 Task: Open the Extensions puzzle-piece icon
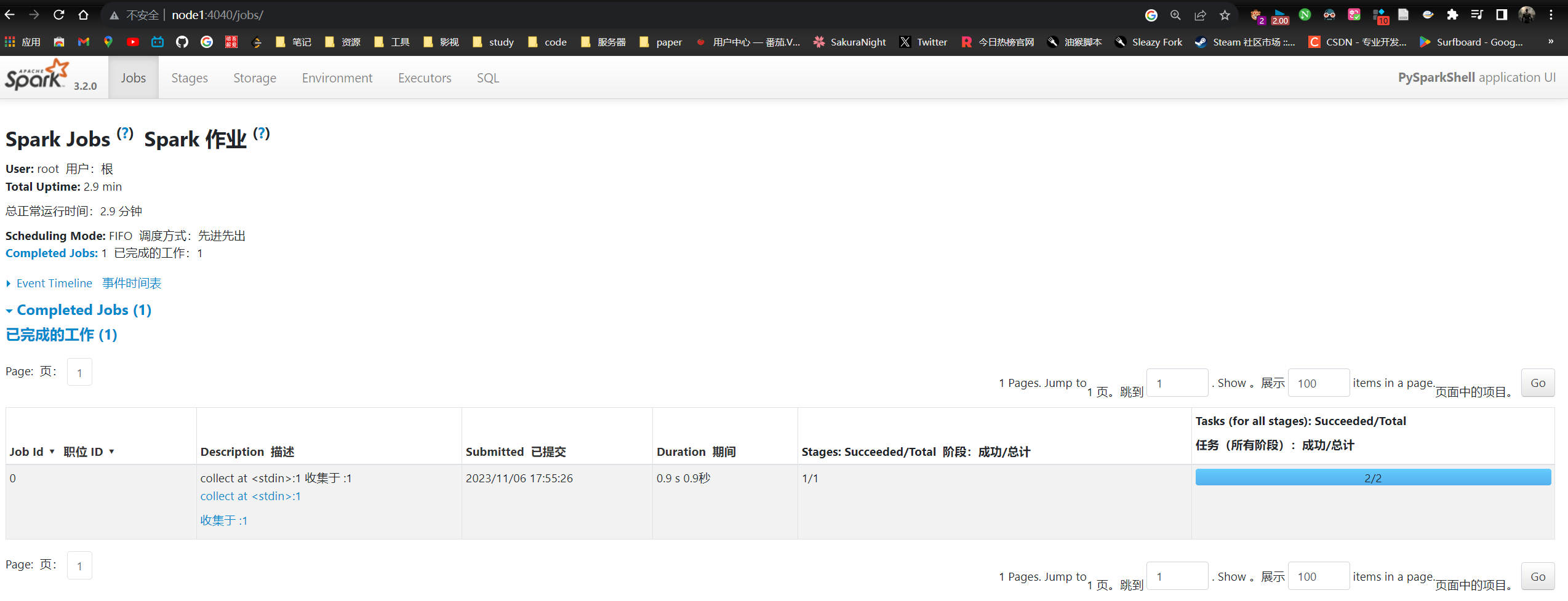tap(1452, 15)
